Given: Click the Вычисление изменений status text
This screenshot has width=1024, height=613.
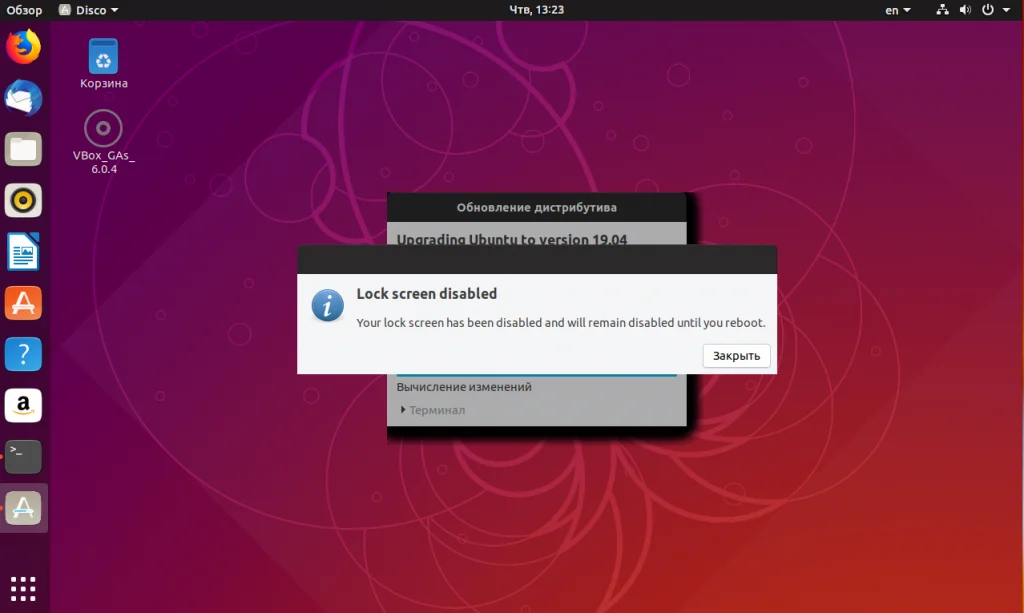Looking at the screenshot, I should point(464,387).
